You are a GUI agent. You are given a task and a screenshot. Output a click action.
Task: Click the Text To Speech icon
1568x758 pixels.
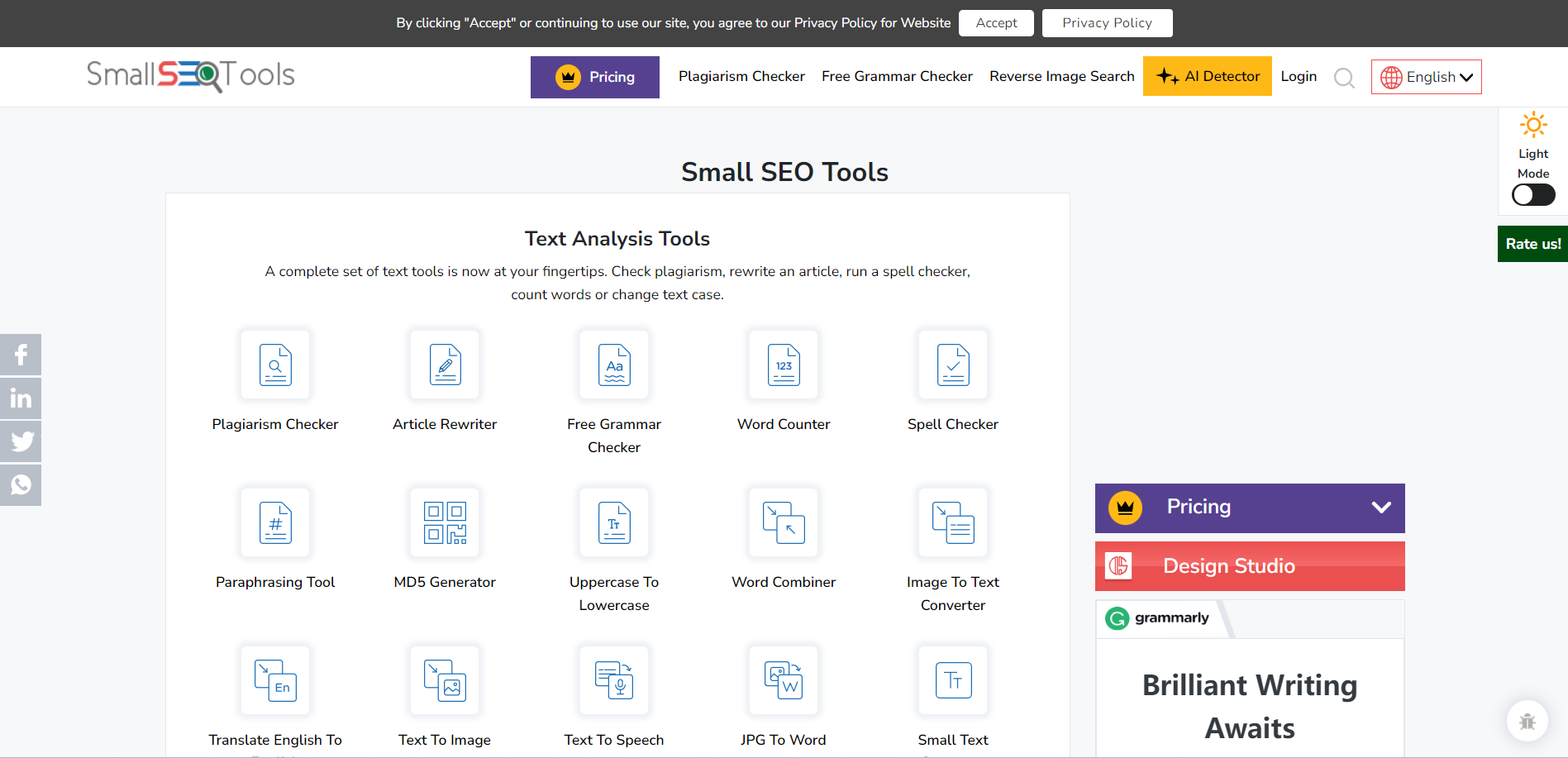[614, 679]
